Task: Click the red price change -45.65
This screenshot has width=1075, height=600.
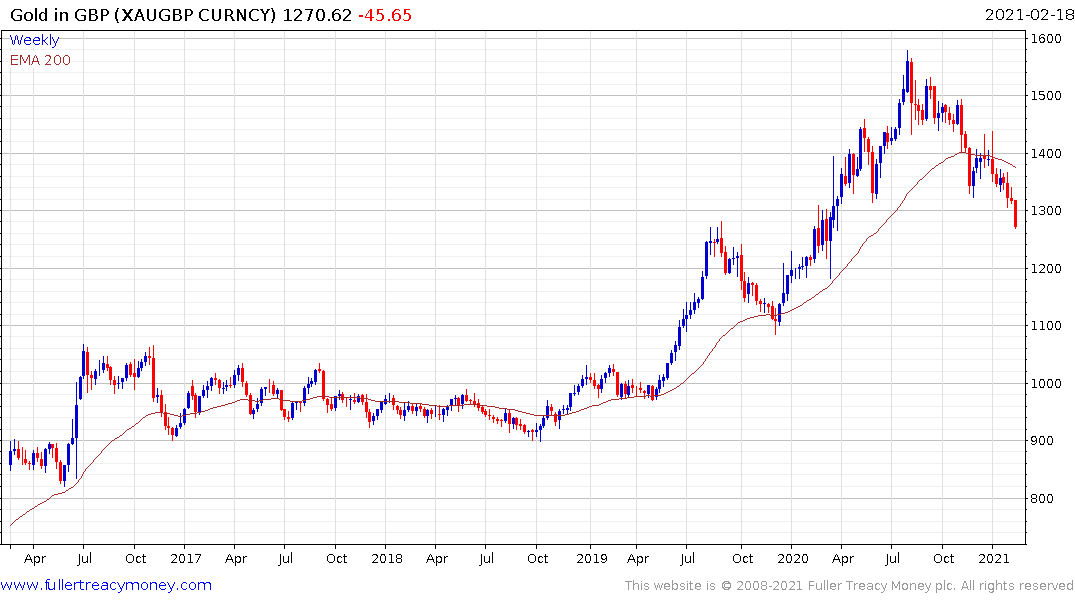Action: click(x=385, y=14)
